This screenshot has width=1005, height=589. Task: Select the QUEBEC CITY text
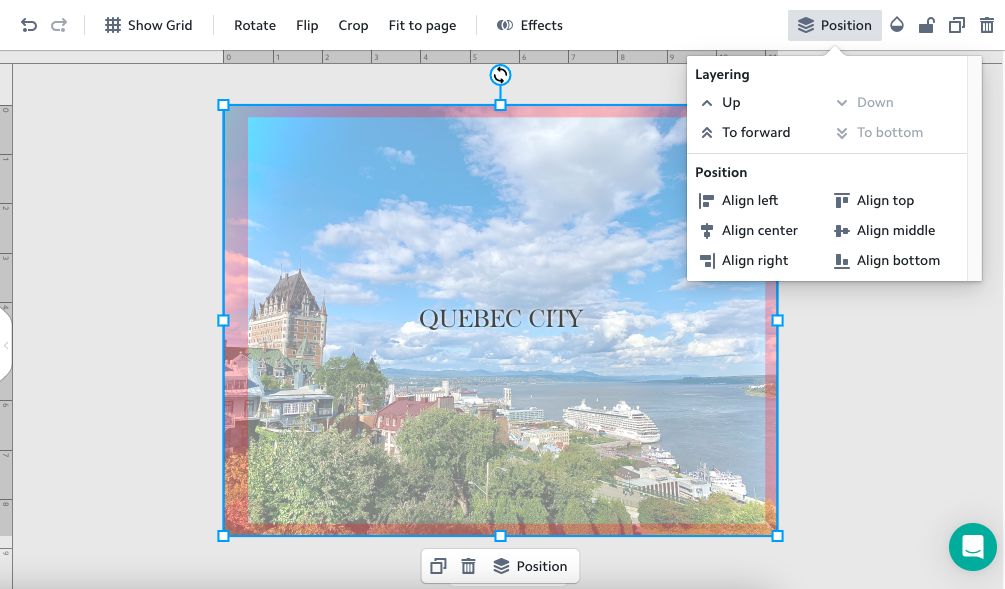501,319
